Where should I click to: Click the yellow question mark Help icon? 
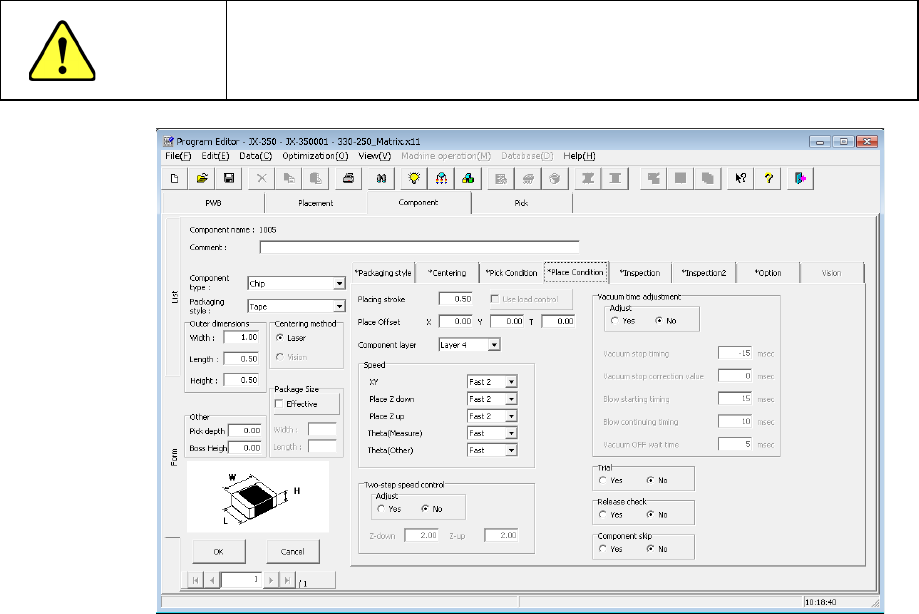(x=771, y=178)
